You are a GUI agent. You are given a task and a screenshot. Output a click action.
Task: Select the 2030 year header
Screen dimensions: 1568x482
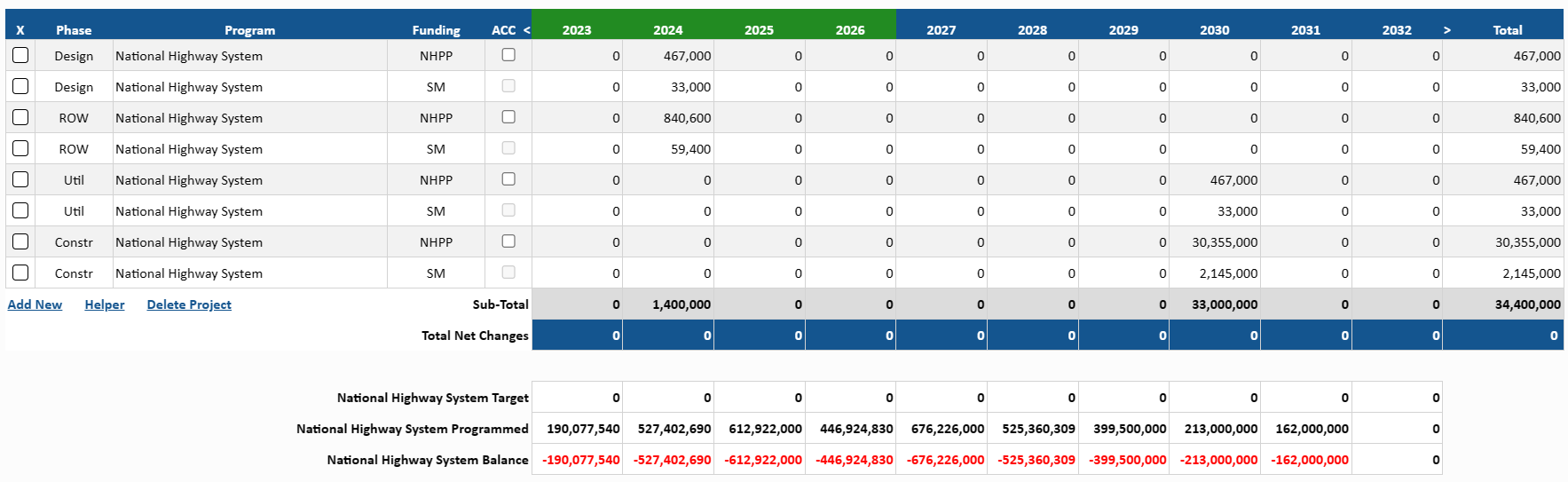point(1215,29)
